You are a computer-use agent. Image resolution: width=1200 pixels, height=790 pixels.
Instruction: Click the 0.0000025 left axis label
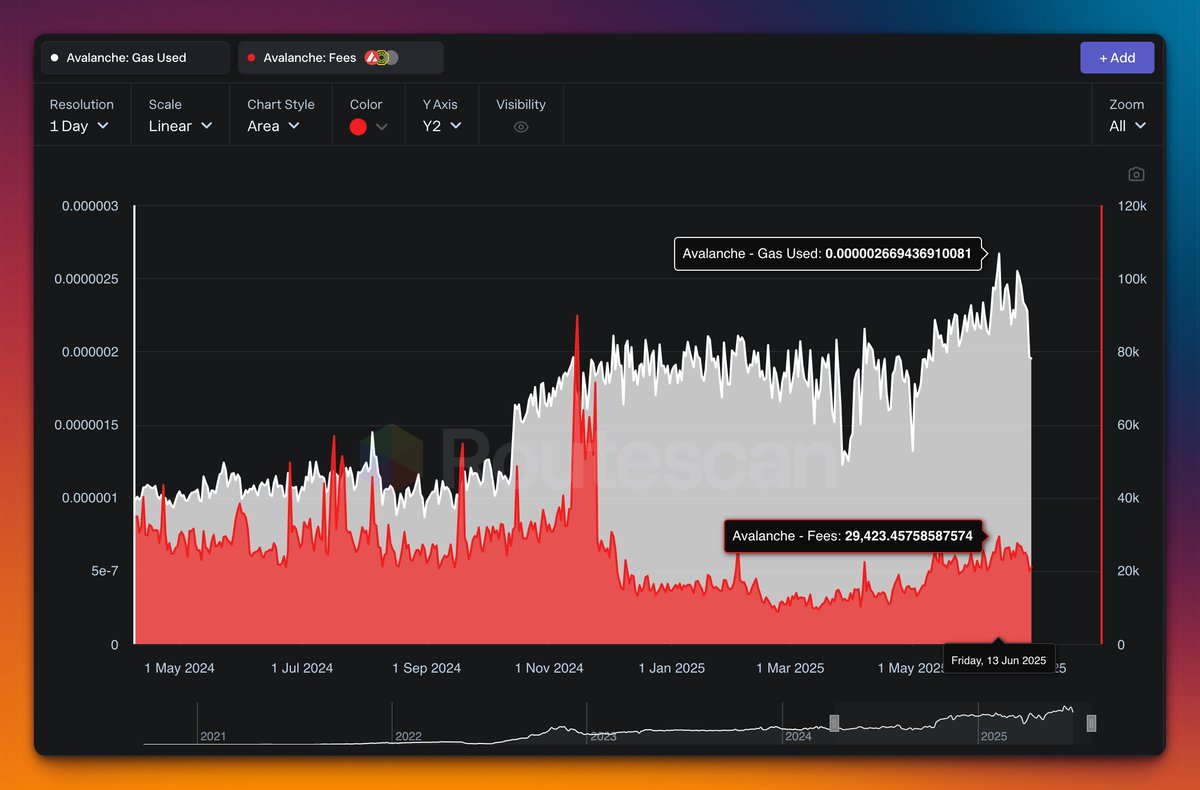86,279
